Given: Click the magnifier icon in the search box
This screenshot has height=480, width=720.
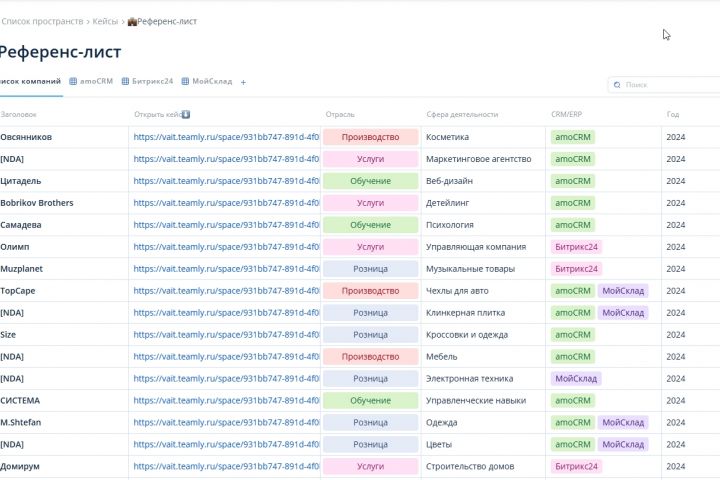Looking at the screenshot, I should coord(617,85).
